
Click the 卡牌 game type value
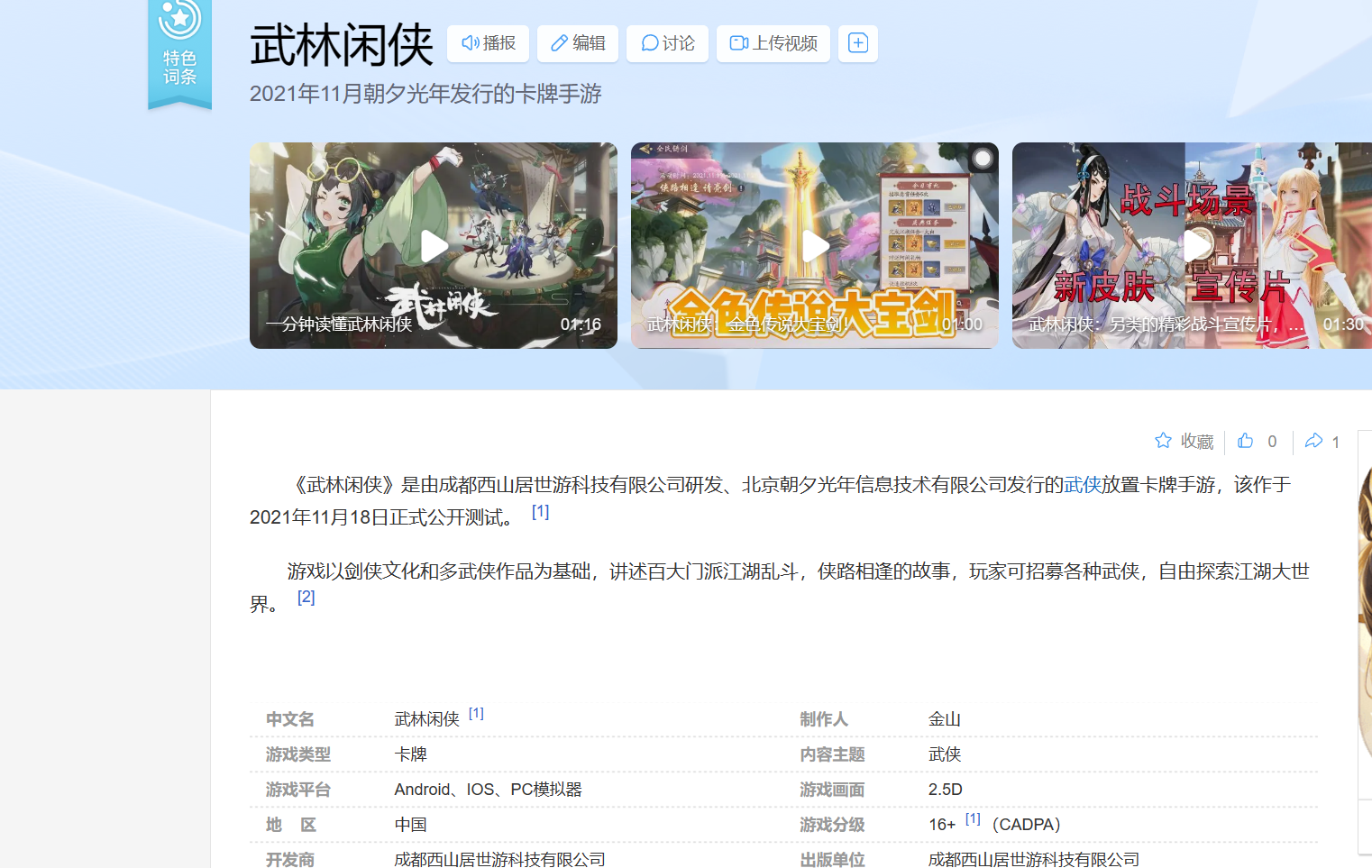(x=410, y=754)
